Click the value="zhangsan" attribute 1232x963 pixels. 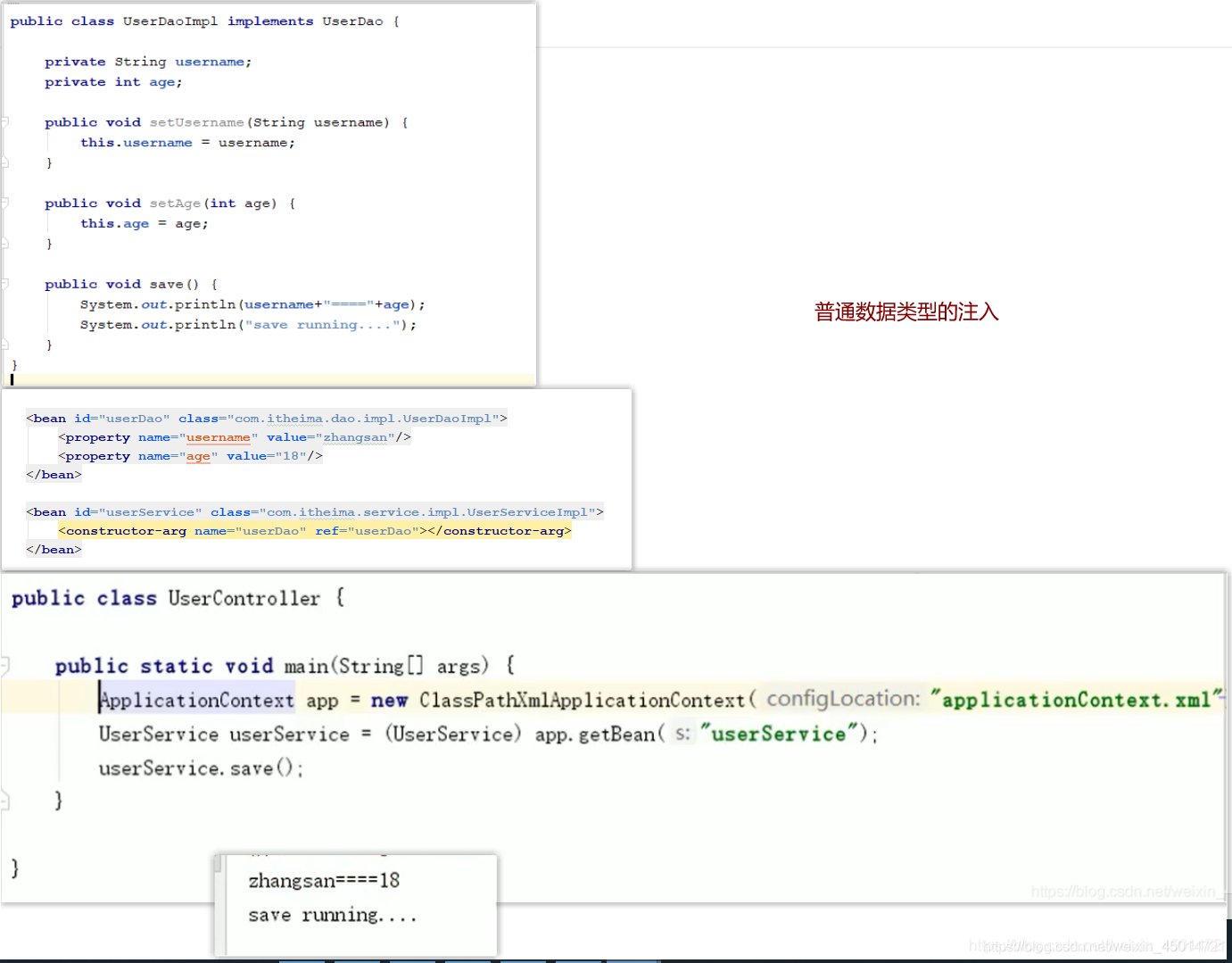[x=331, y=437]
